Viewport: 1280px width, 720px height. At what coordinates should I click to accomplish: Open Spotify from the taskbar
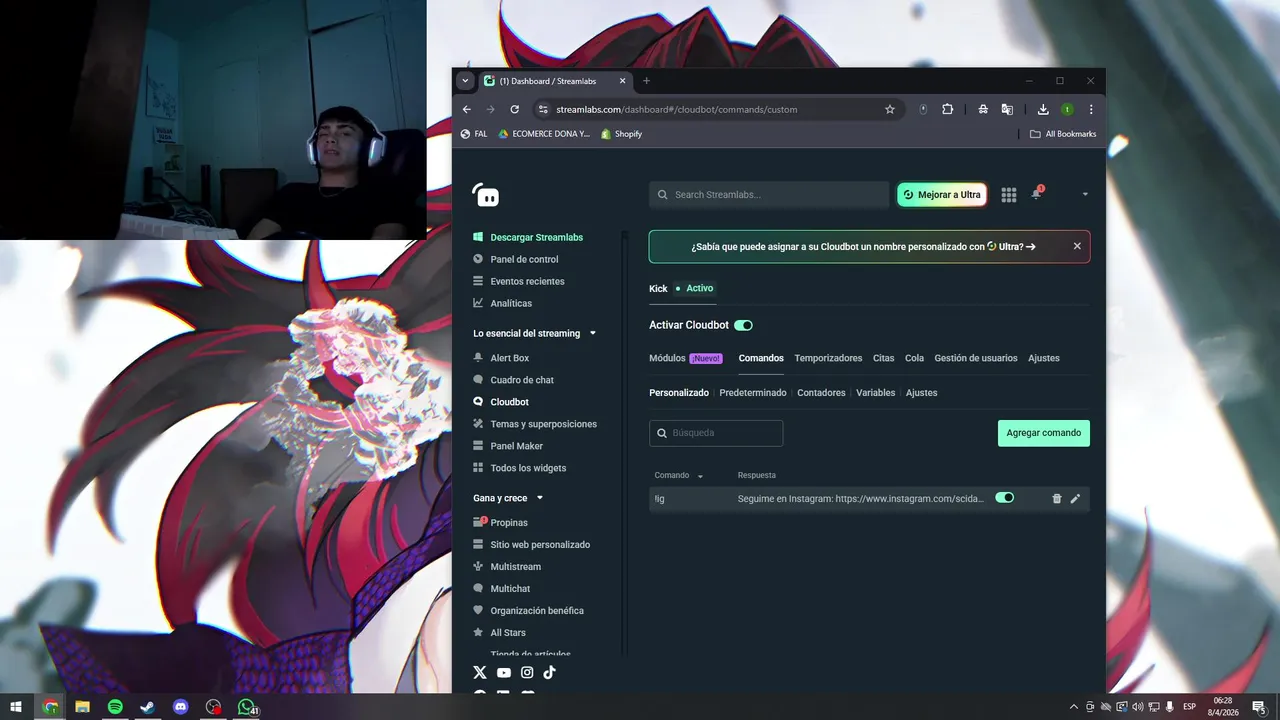[x=115, y=707]
